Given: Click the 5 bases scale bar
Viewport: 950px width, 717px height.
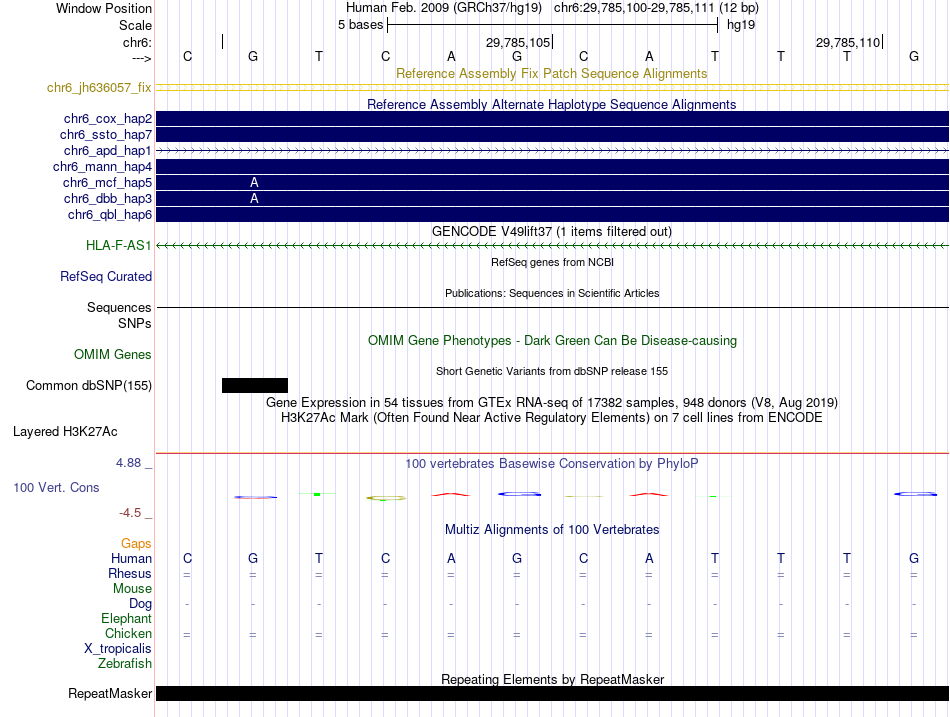Looking at the screenshot, I should (x=552, y=25).
